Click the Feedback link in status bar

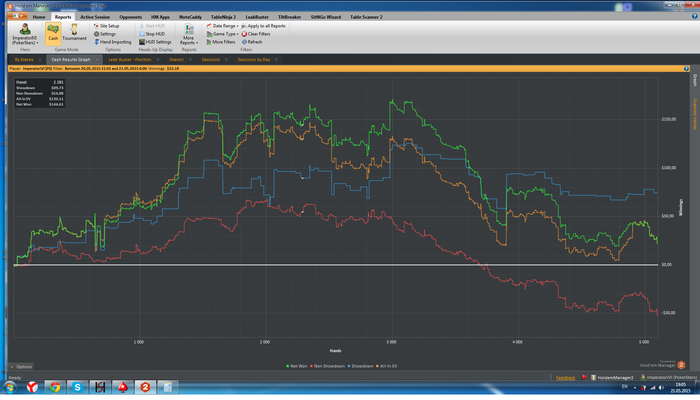point(566,378)
